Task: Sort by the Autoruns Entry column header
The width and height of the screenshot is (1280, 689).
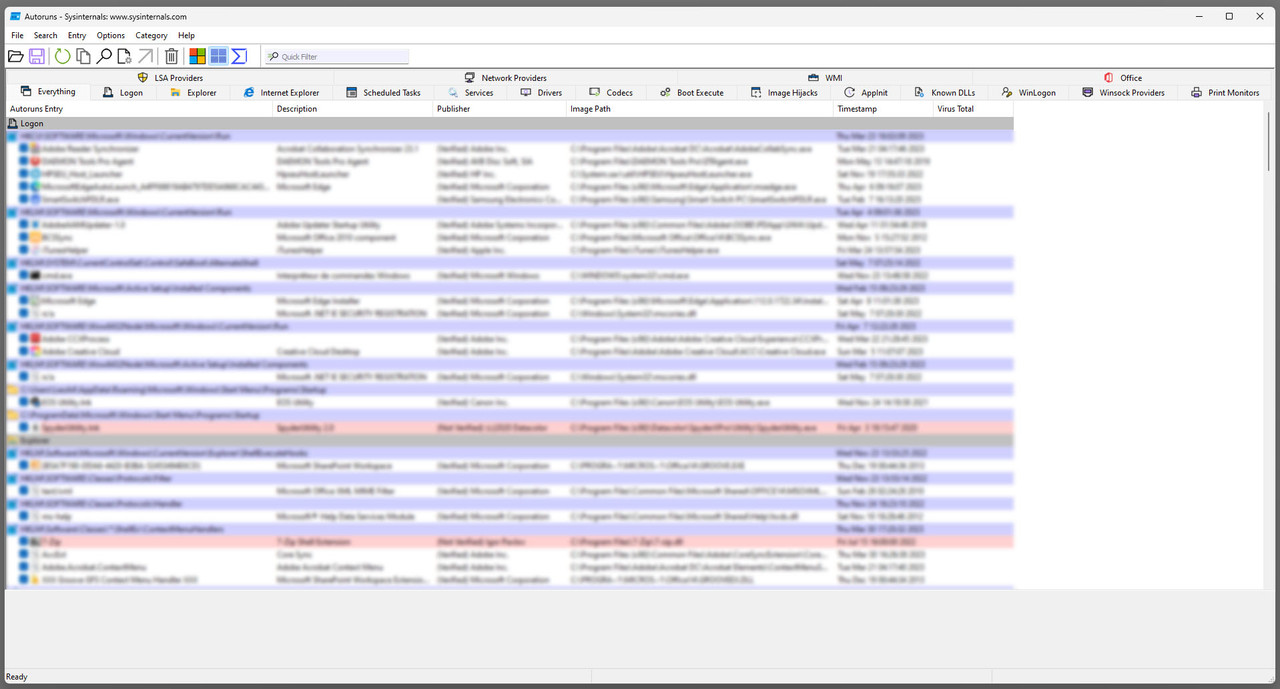Action: pyautogui.click(x=139, y=109)
